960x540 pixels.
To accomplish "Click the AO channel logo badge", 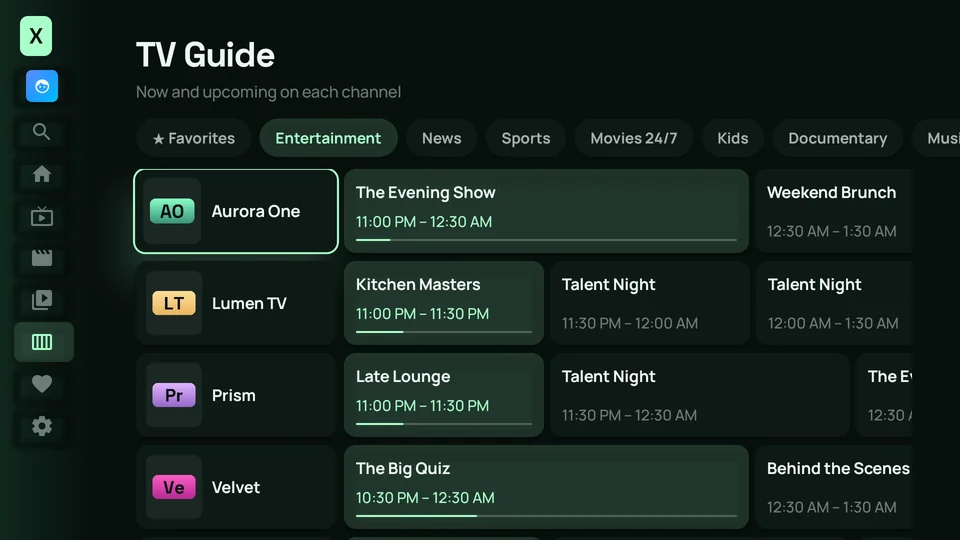I will tap(172, 211).
